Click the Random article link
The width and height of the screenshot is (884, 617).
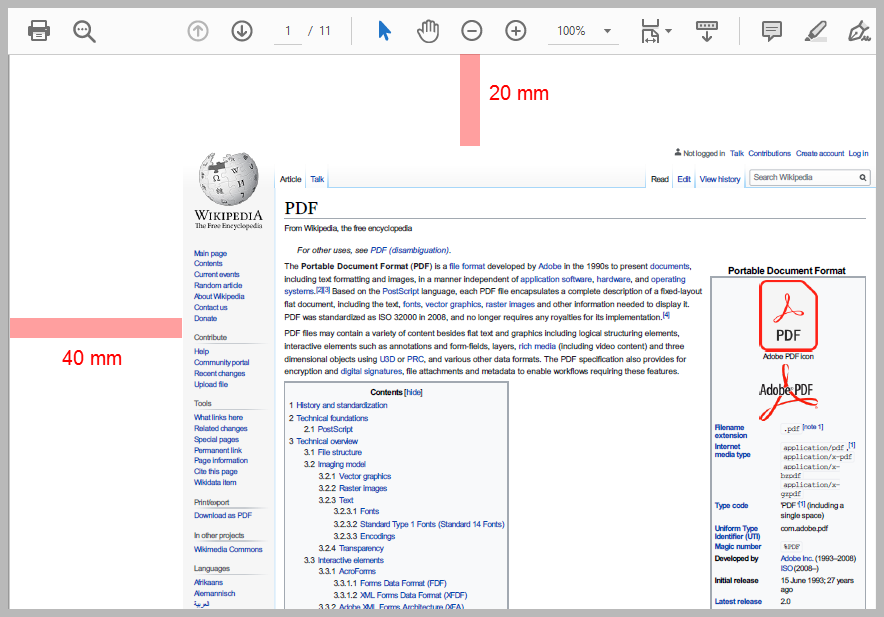218,285
